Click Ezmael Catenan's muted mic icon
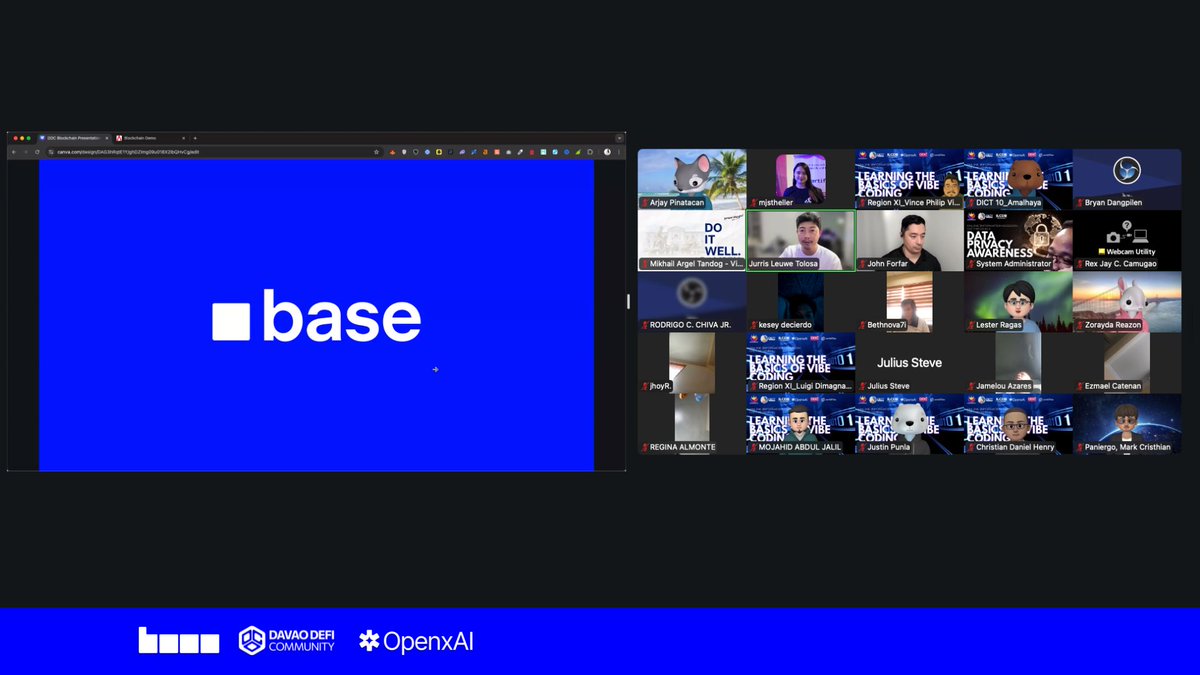 pyautogui.click(x=1079, y=386)
